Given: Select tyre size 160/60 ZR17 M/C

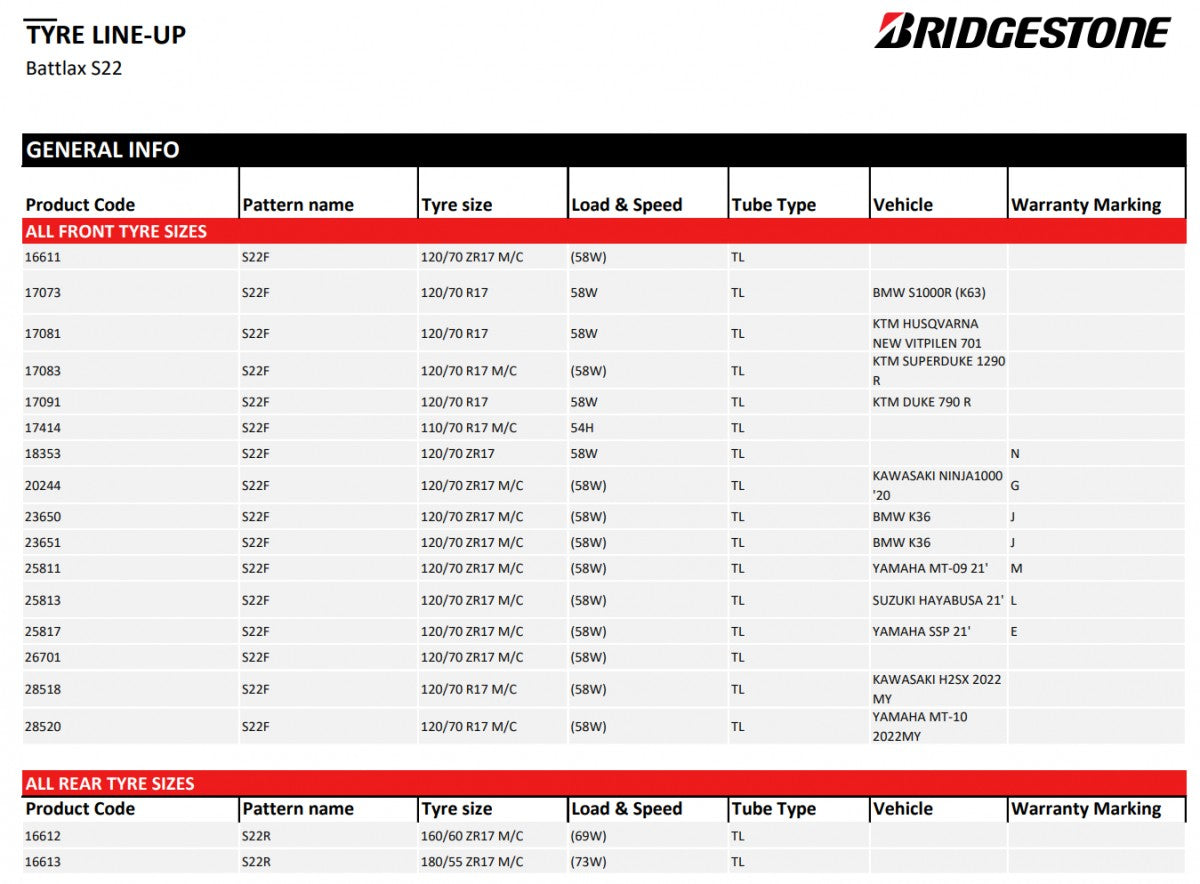Looking at the screenshot, I should point(472,836).
